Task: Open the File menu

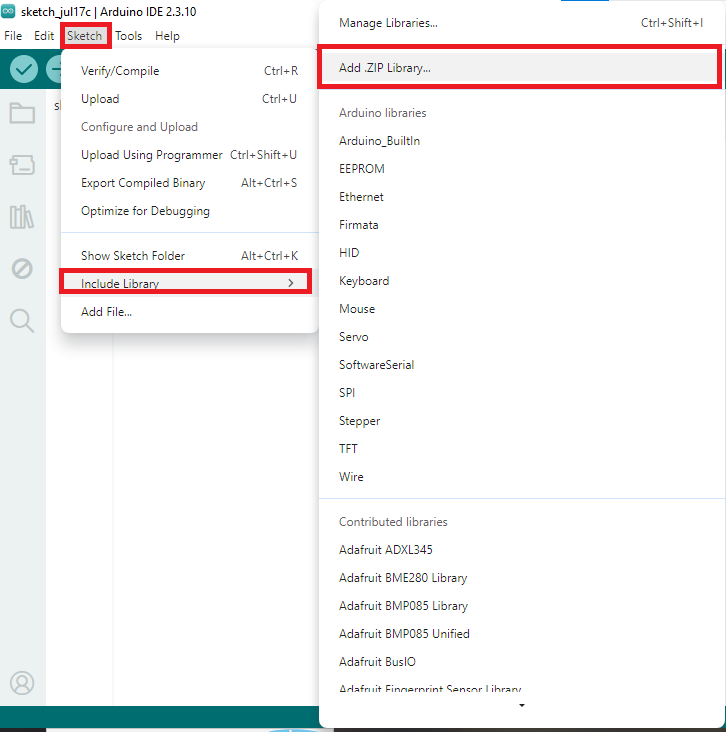Action: coord(13,36)
